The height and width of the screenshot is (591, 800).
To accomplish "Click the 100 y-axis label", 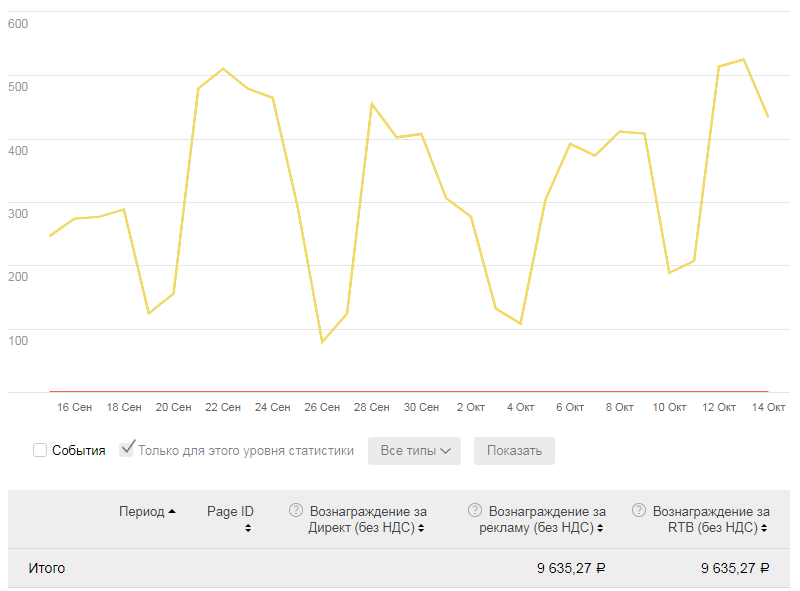I will (18, 340).
